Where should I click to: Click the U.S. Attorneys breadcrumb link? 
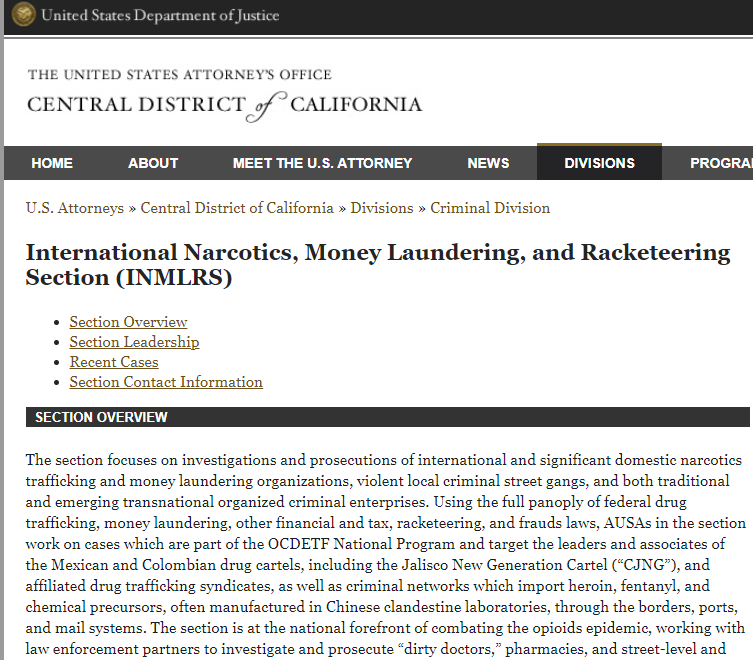pos(75,208)
